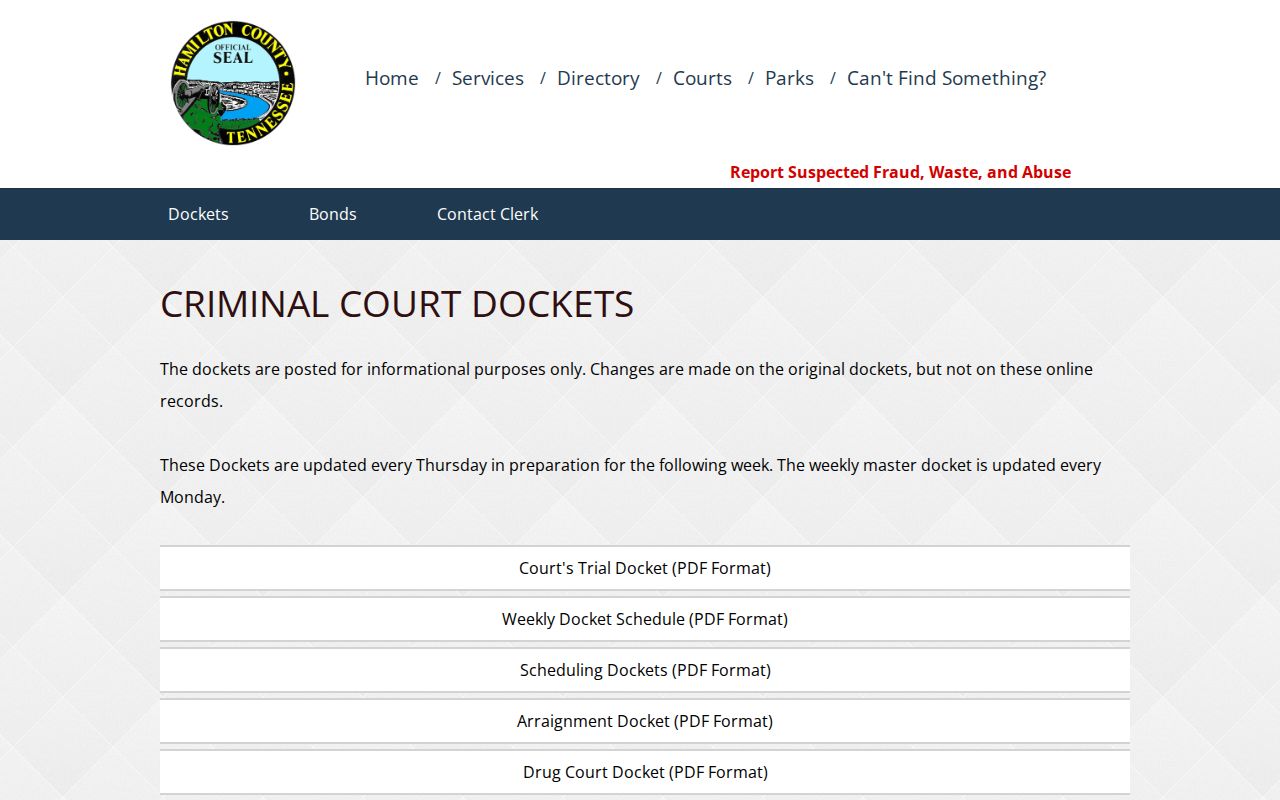Select the Dockets tab in blue bar

[198, 214]
